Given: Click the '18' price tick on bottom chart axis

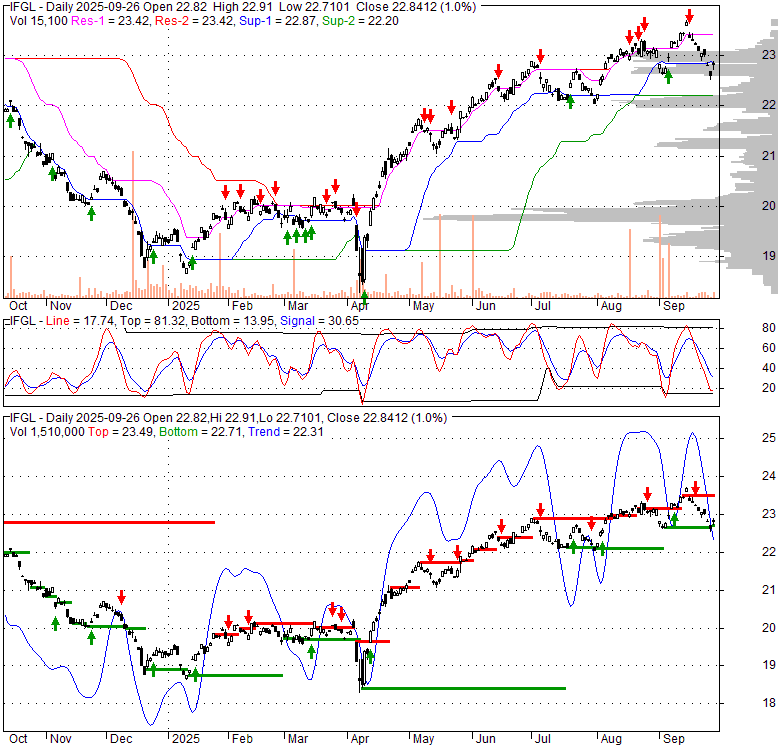Looking at the screenshot, I should [769, 703].
